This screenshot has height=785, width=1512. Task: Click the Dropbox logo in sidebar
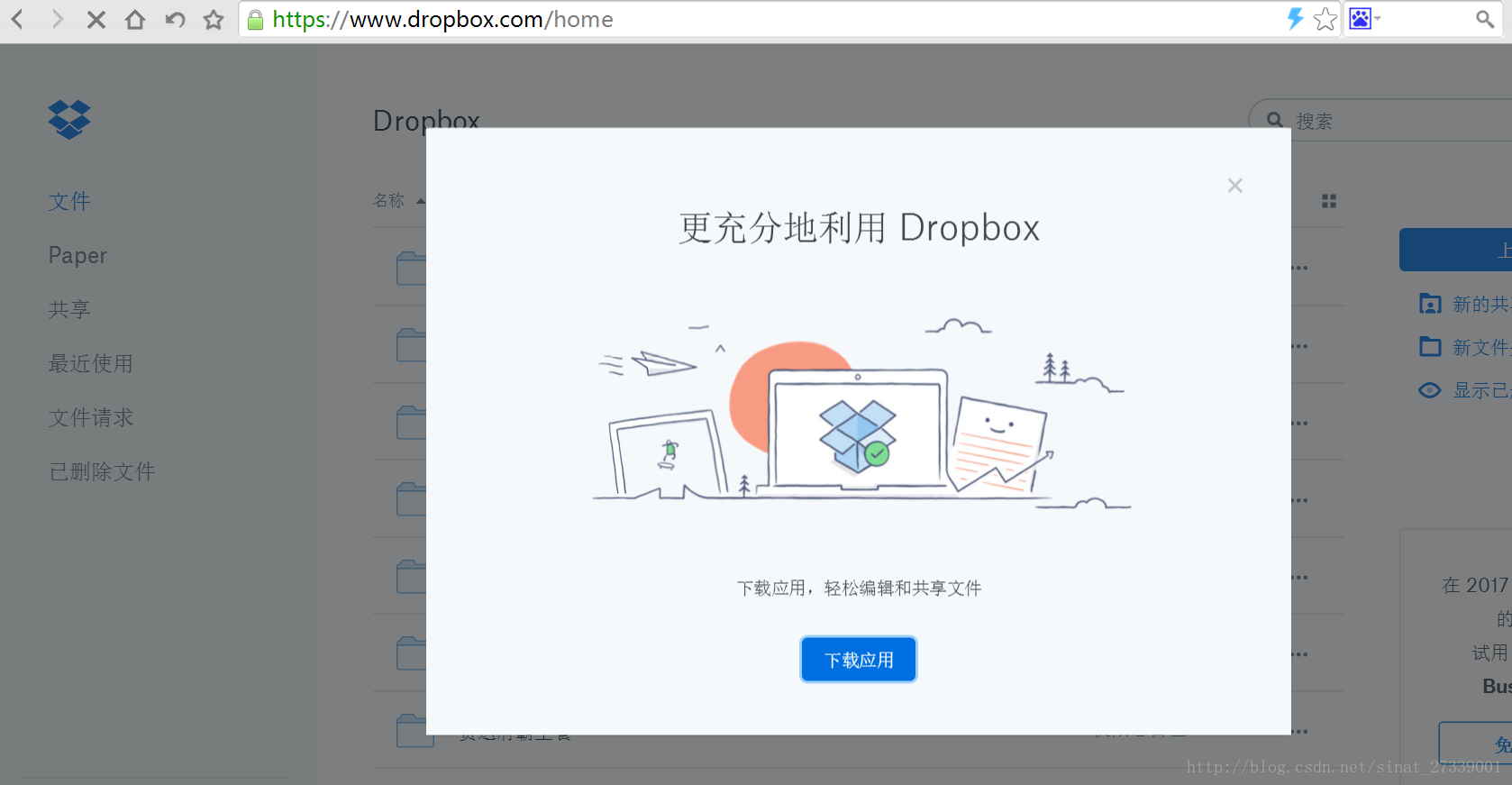(x=69, y=119)
